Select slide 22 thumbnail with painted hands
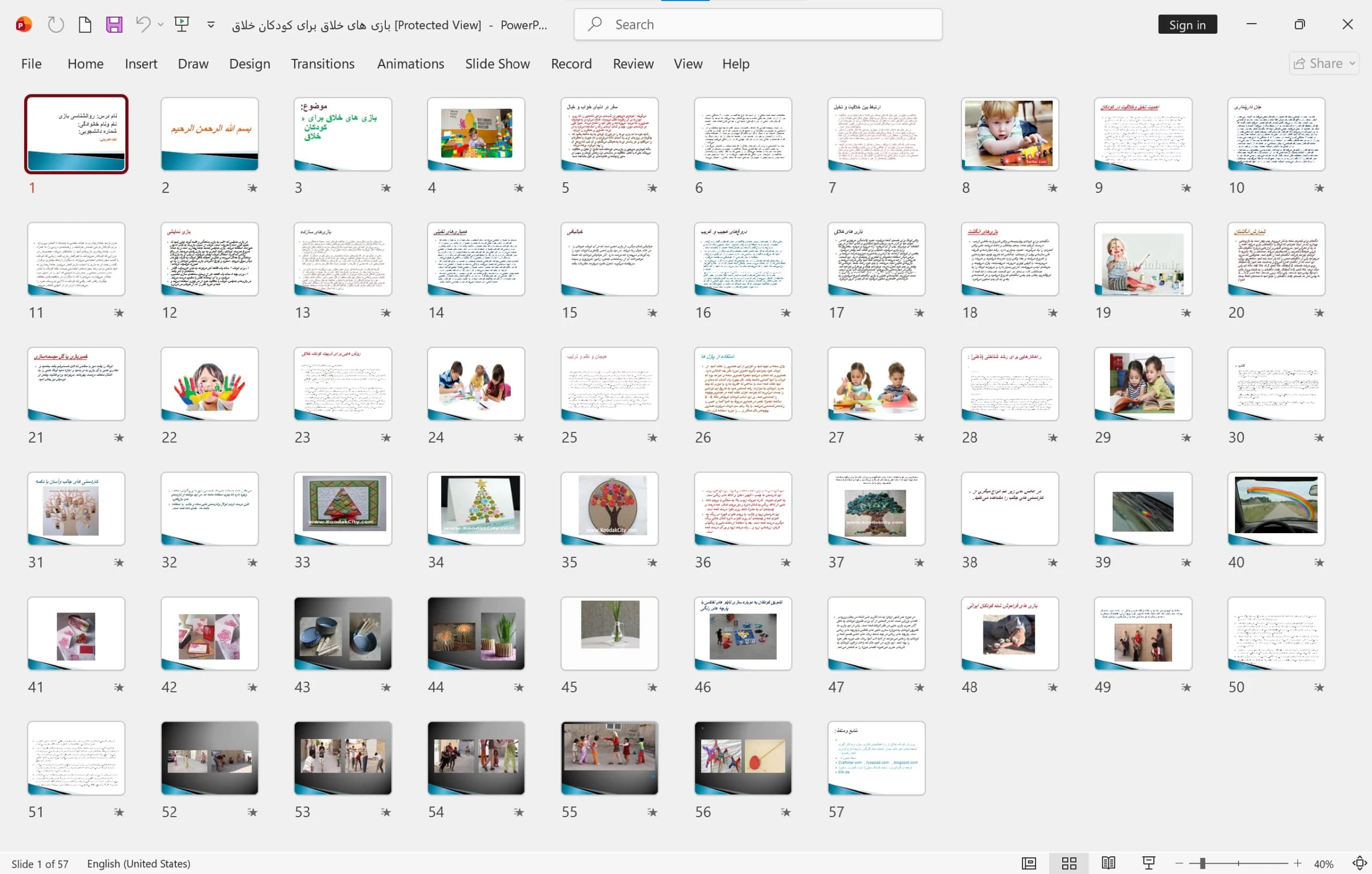Screen dimensions: 1372x874 (x=210, y=384)
